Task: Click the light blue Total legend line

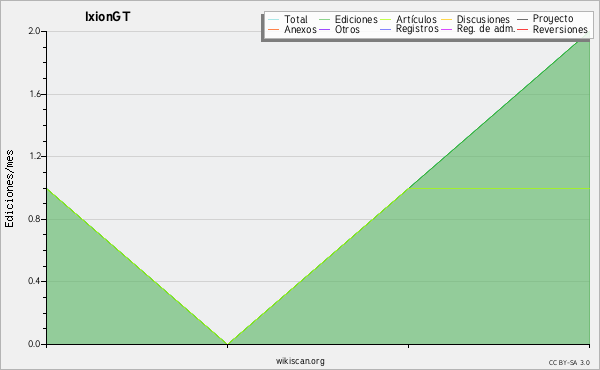Action: pos(274,20)
